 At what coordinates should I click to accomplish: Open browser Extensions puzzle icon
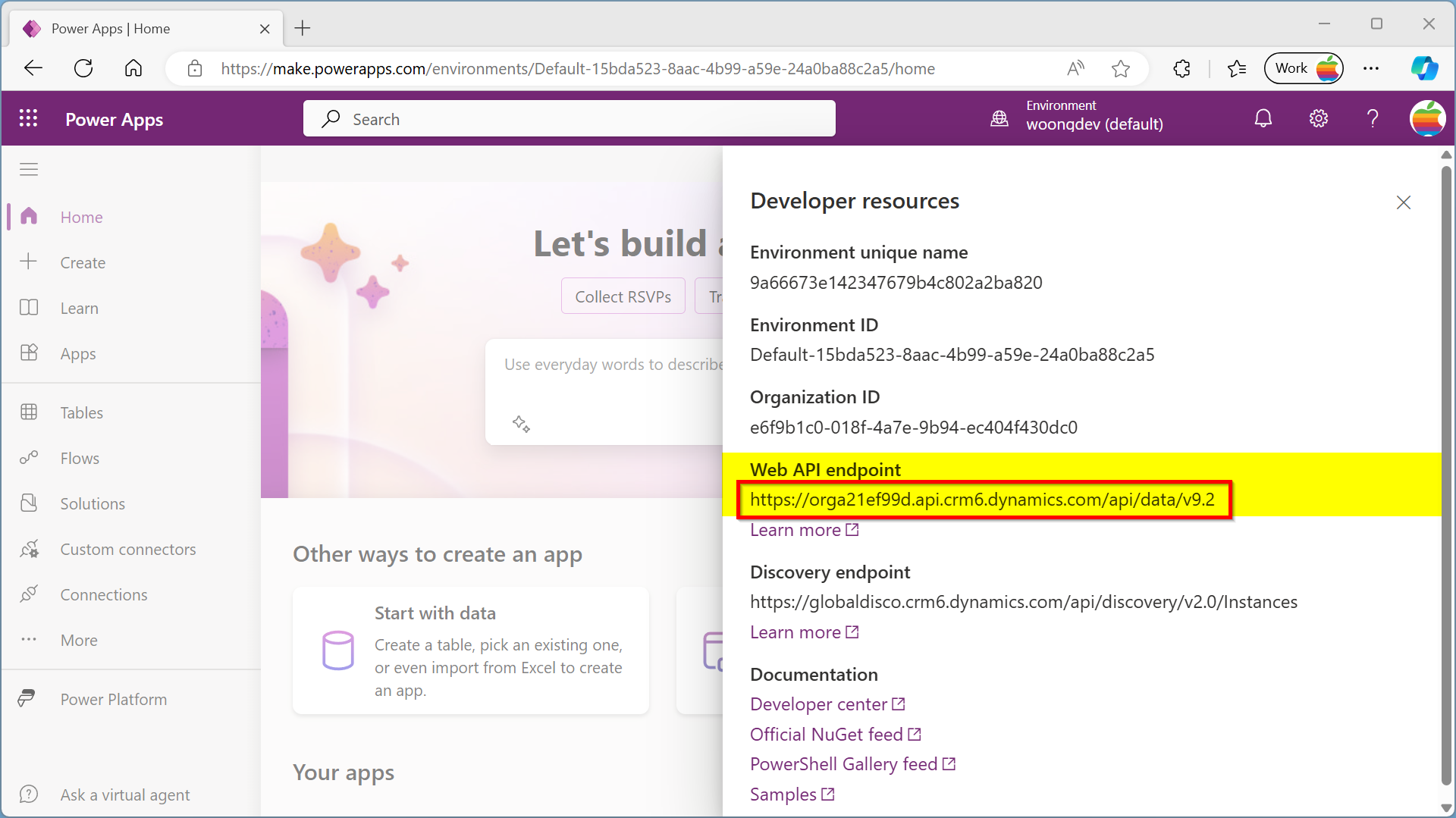[1182, 69]
